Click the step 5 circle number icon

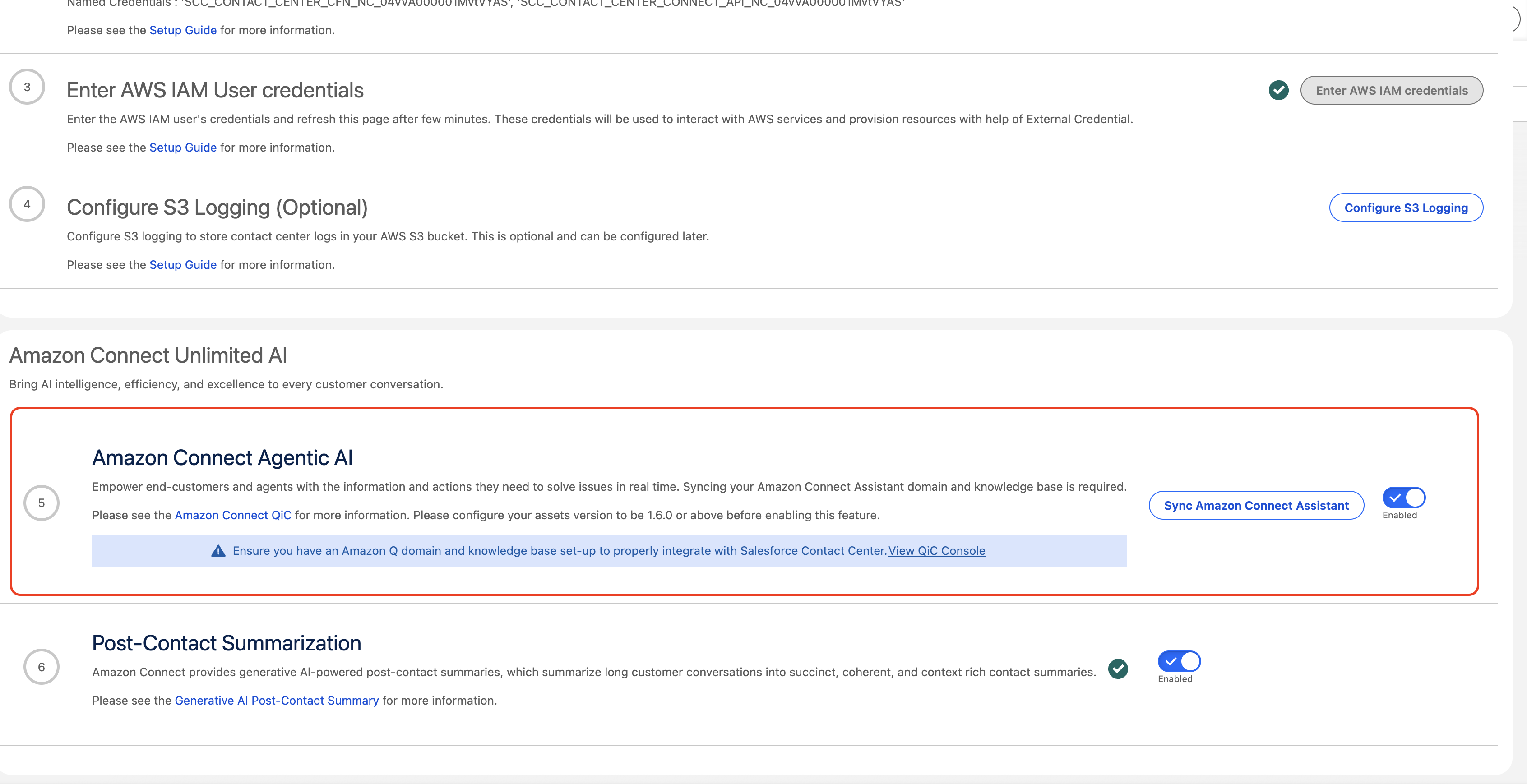(x=41, y=503)
